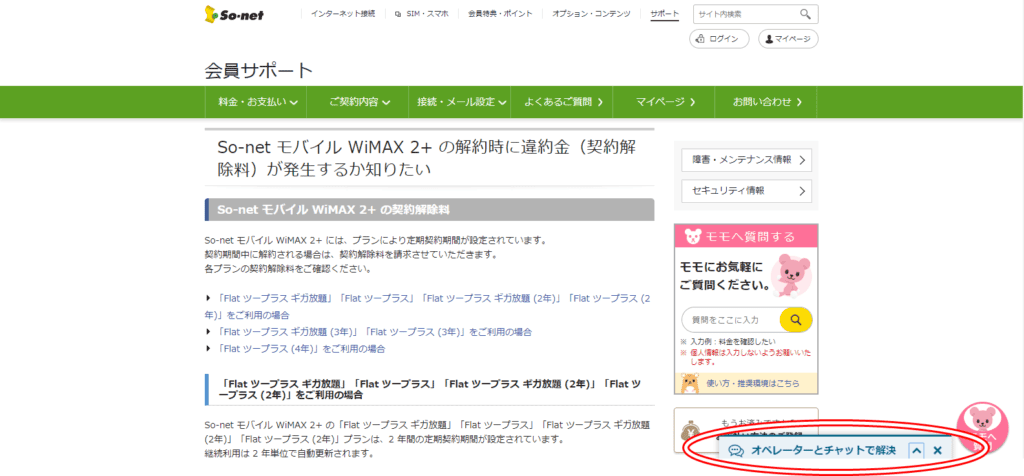1024x476 pixels.
Task: Select サポート in top navigation
Action: click(664, 14)
